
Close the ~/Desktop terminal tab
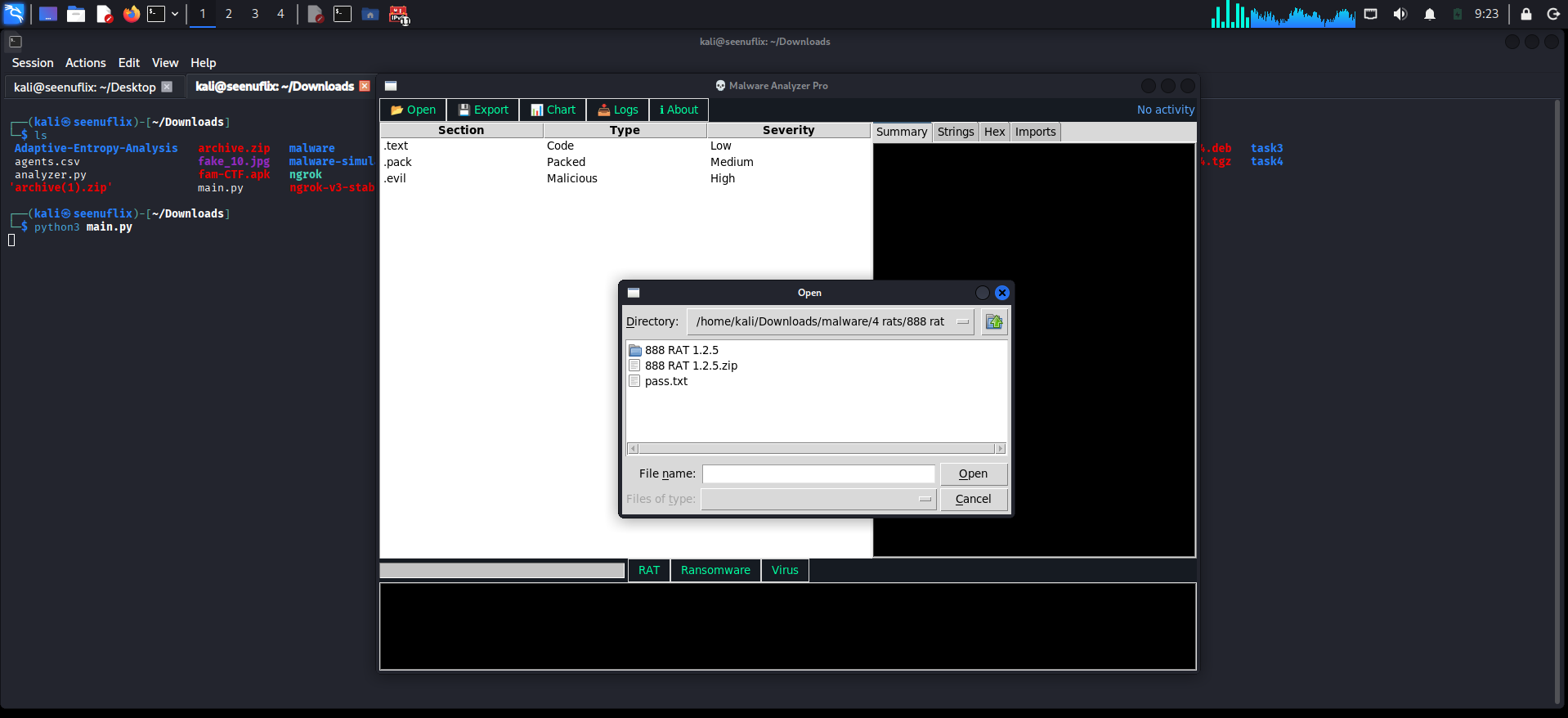(167, 87)
